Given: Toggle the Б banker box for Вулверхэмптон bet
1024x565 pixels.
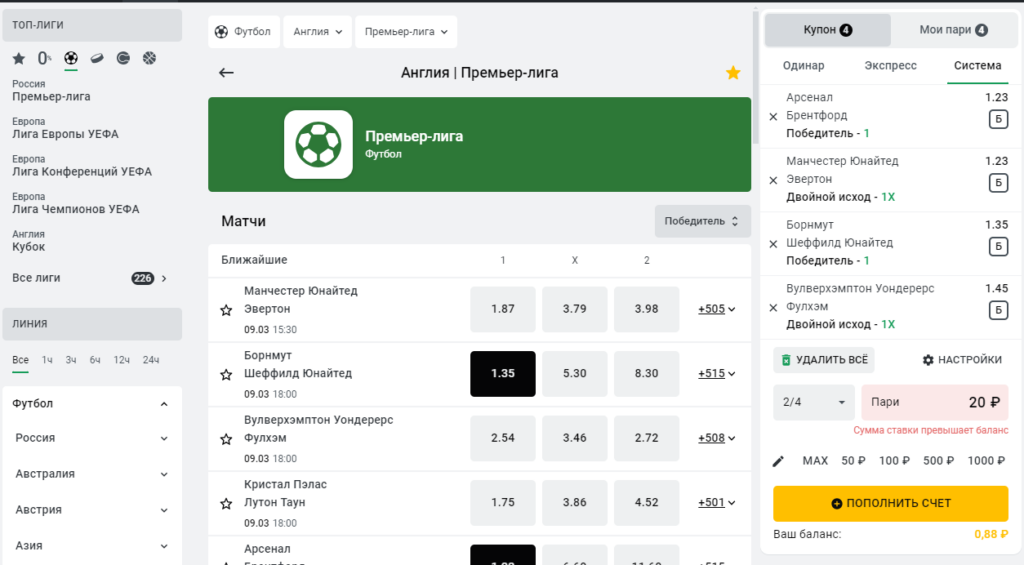Looking at the screenshot, I should [998, 310].
